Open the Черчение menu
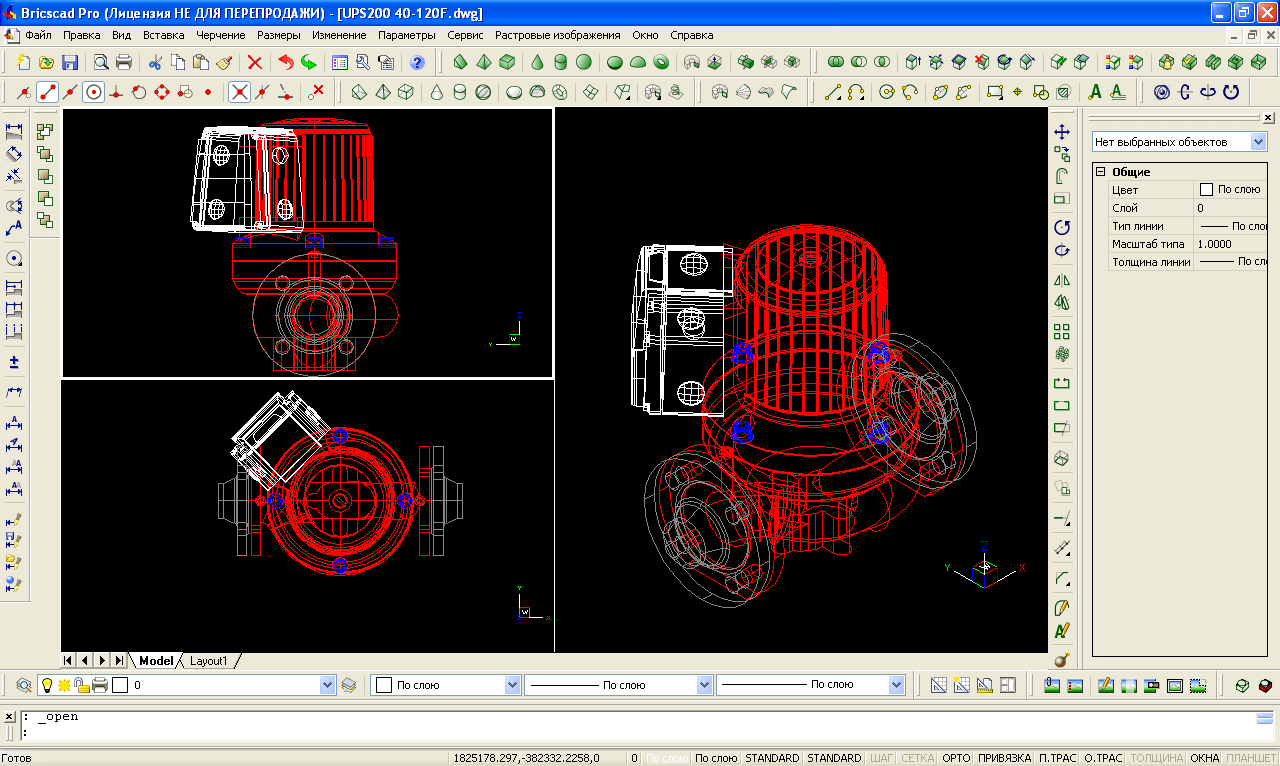 pyautogui.click(x=220, y=35)
